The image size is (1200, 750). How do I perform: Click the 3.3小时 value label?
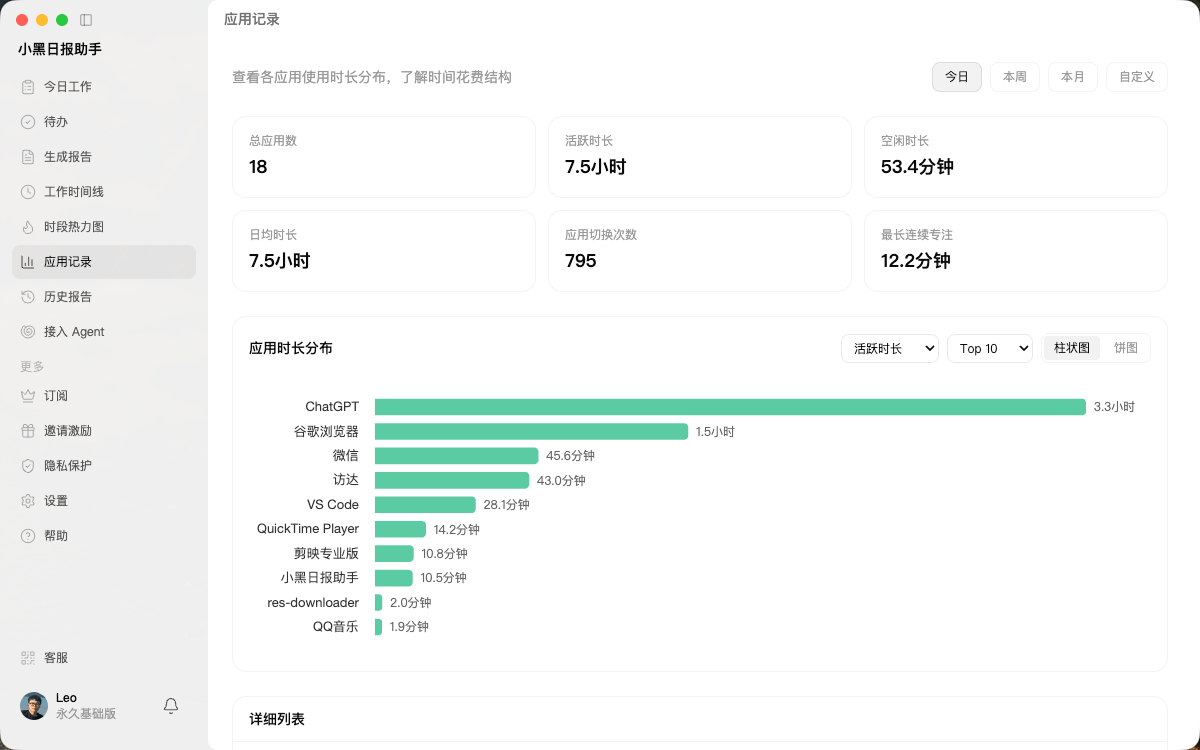pos(1114,407)
